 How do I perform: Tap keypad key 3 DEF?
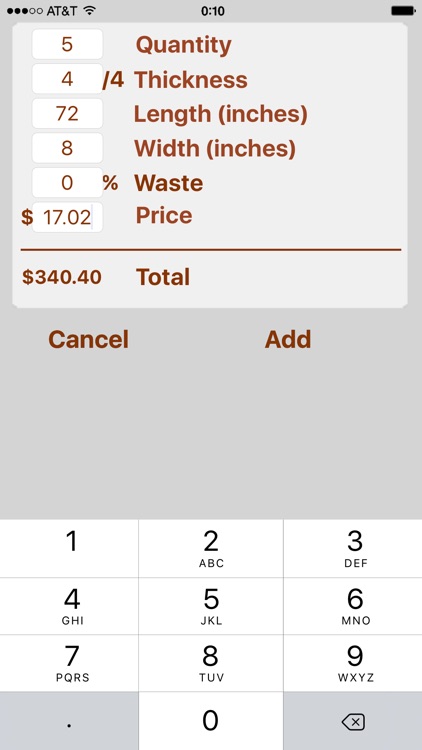pos(353,548)
